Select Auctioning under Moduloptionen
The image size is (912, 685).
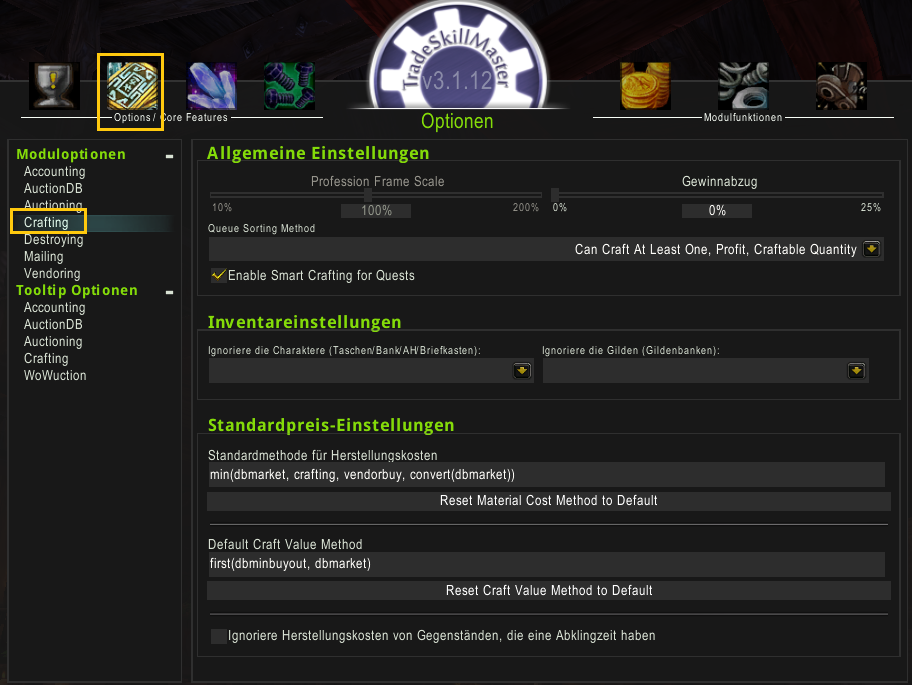tap(53, 205)
